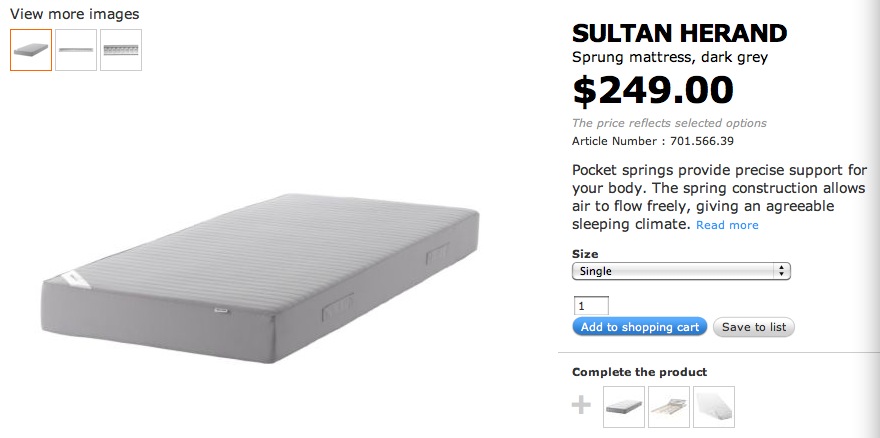Open the slatted bed base item
880x438 pixels.
tap(669, 406)
